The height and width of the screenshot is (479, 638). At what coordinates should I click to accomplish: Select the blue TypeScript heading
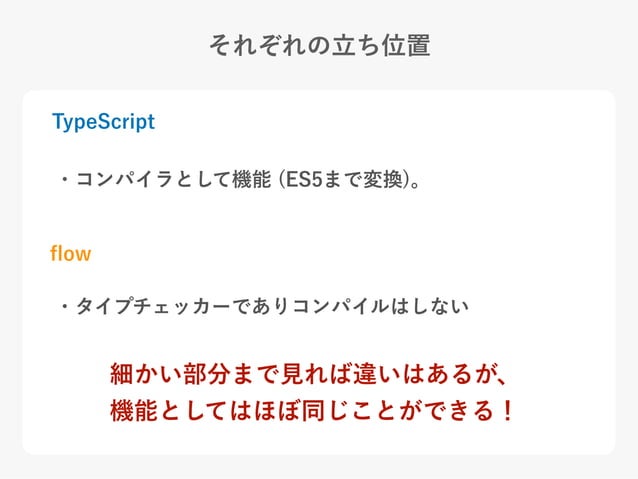pos(103,122)
